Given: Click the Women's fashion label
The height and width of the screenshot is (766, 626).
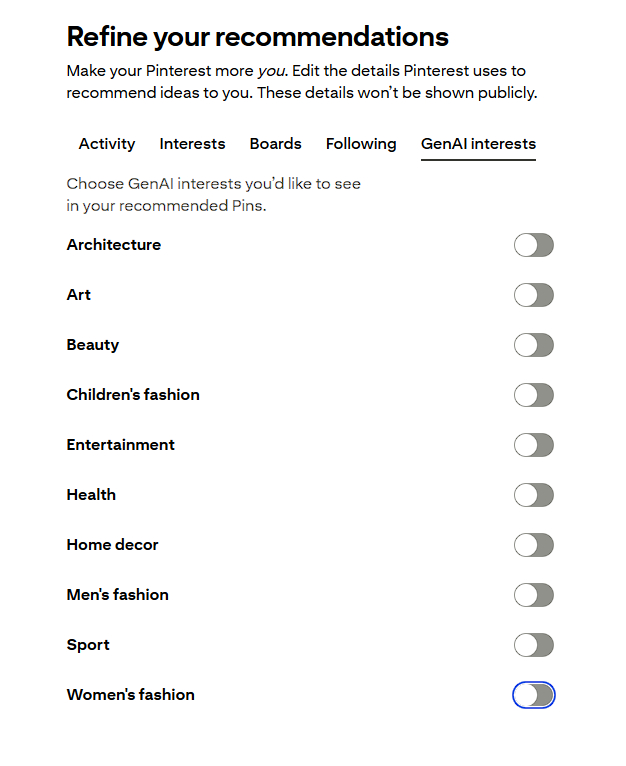Looking at the screenshot, I should [x=131, y=695].
